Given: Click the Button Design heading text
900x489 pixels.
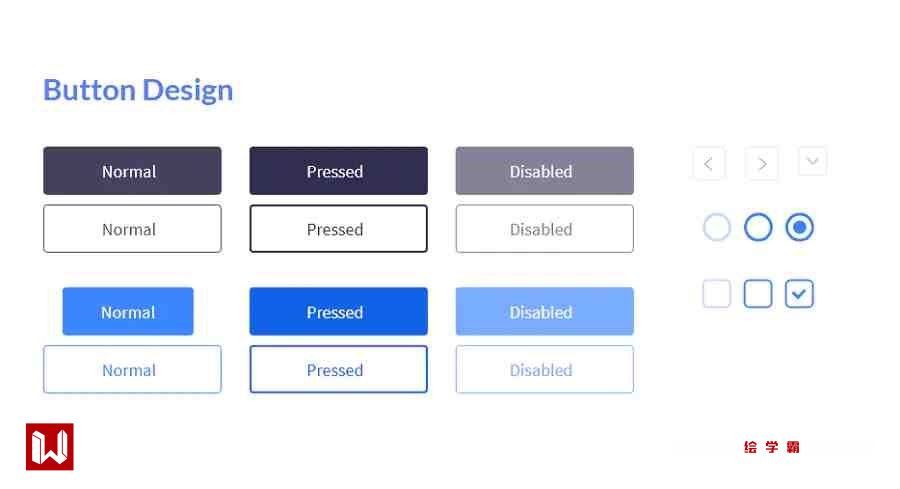Looking at the screenshot, I should click(x=138, y=90).
